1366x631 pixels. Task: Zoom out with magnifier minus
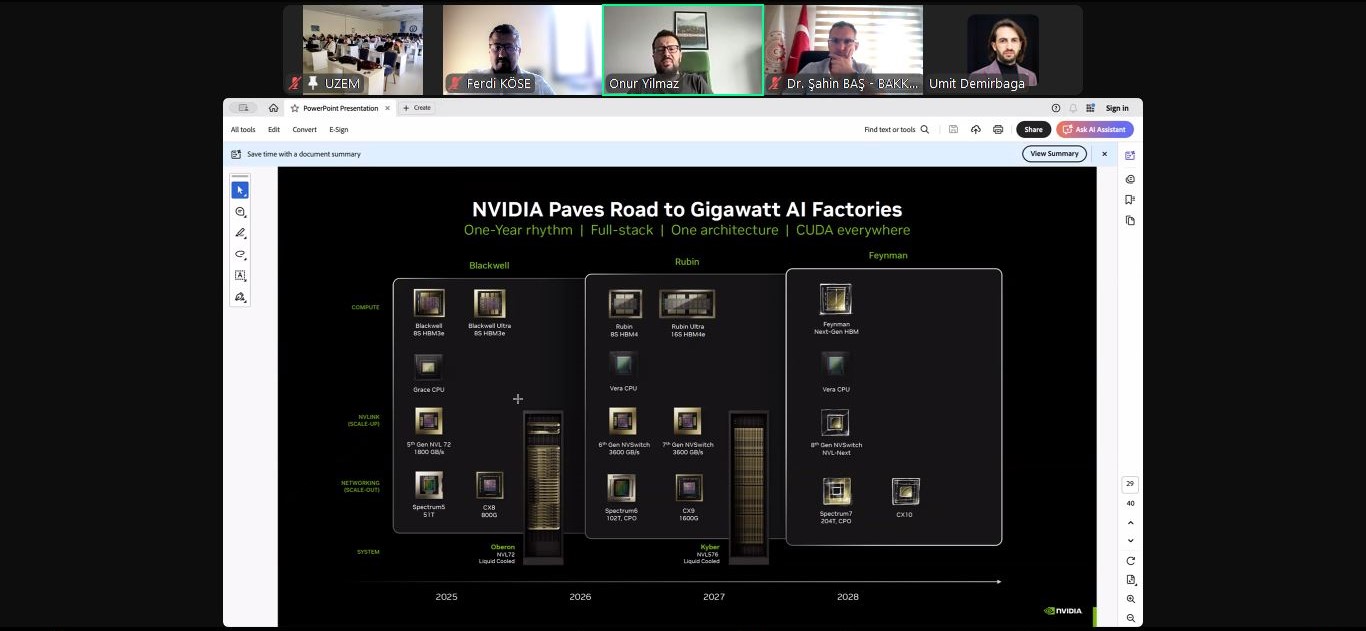coord(1131,618)
